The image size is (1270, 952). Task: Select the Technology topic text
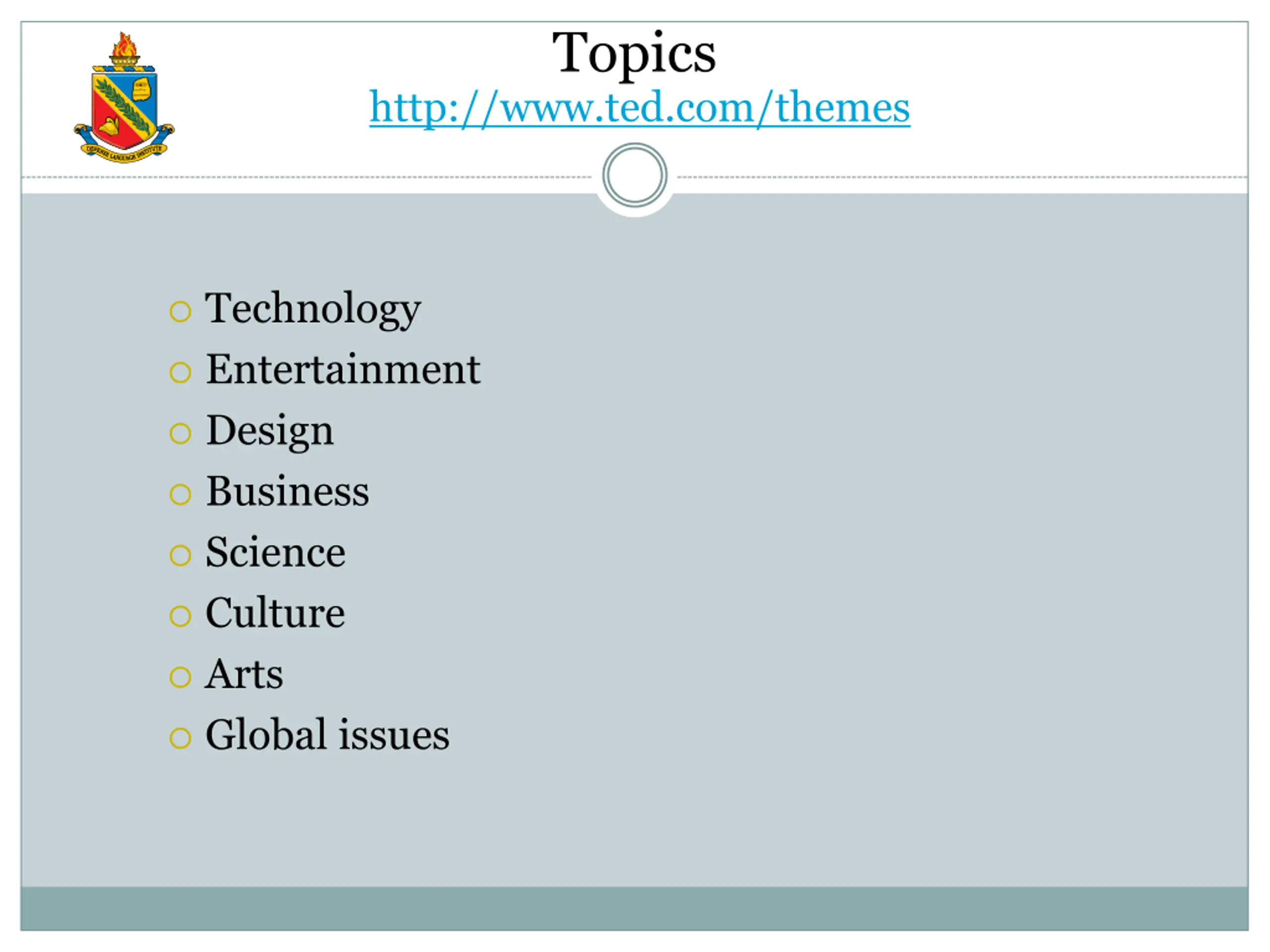pos(313,309)
